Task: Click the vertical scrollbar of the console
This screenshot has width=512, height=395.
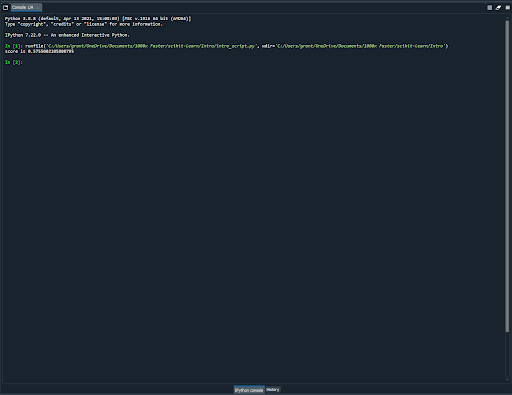Action: click(x=507, y=177)
